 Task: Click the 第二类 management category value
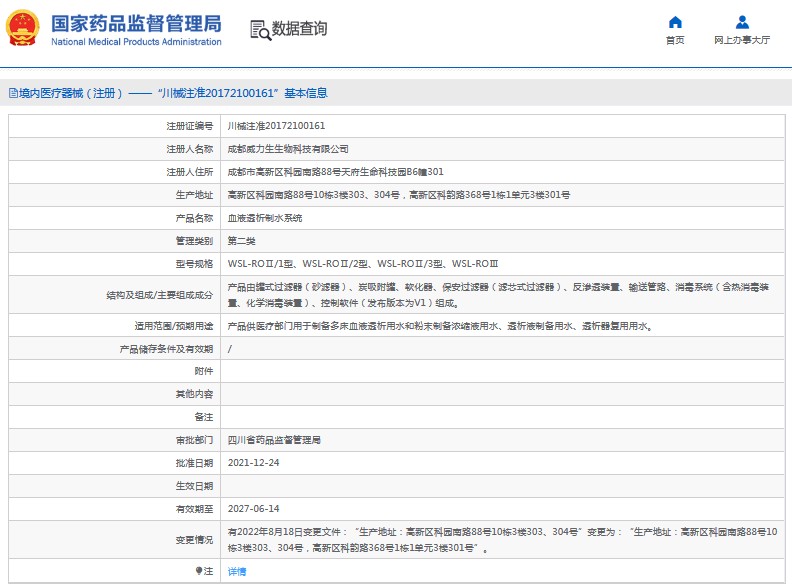point(242,241)
